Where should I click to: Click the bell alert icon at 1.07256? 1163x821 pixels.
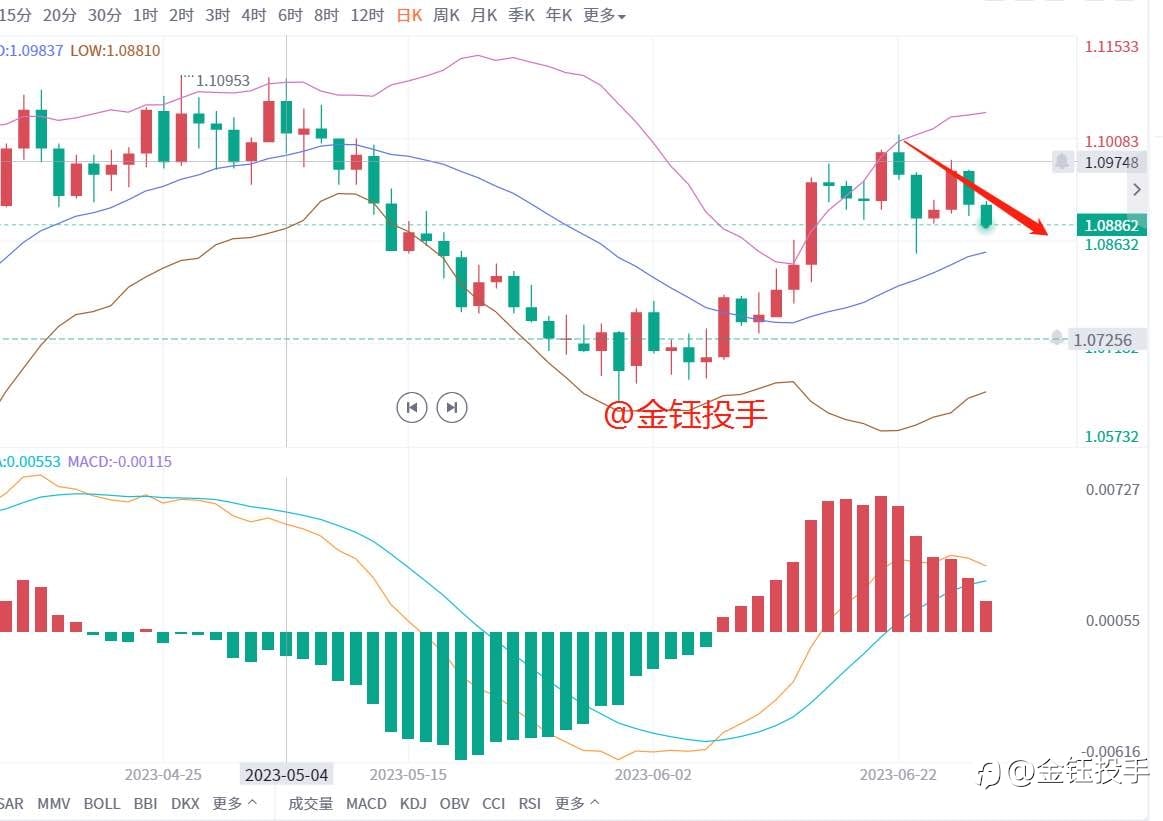pos(1056,339)
